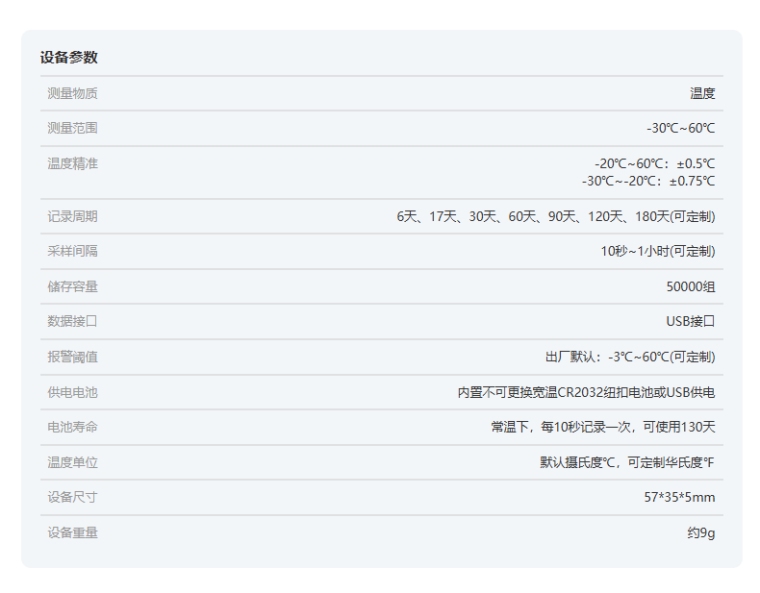760x593 pixels.
Task: Select the CR2032 battery description text
Action: [586, 392]
